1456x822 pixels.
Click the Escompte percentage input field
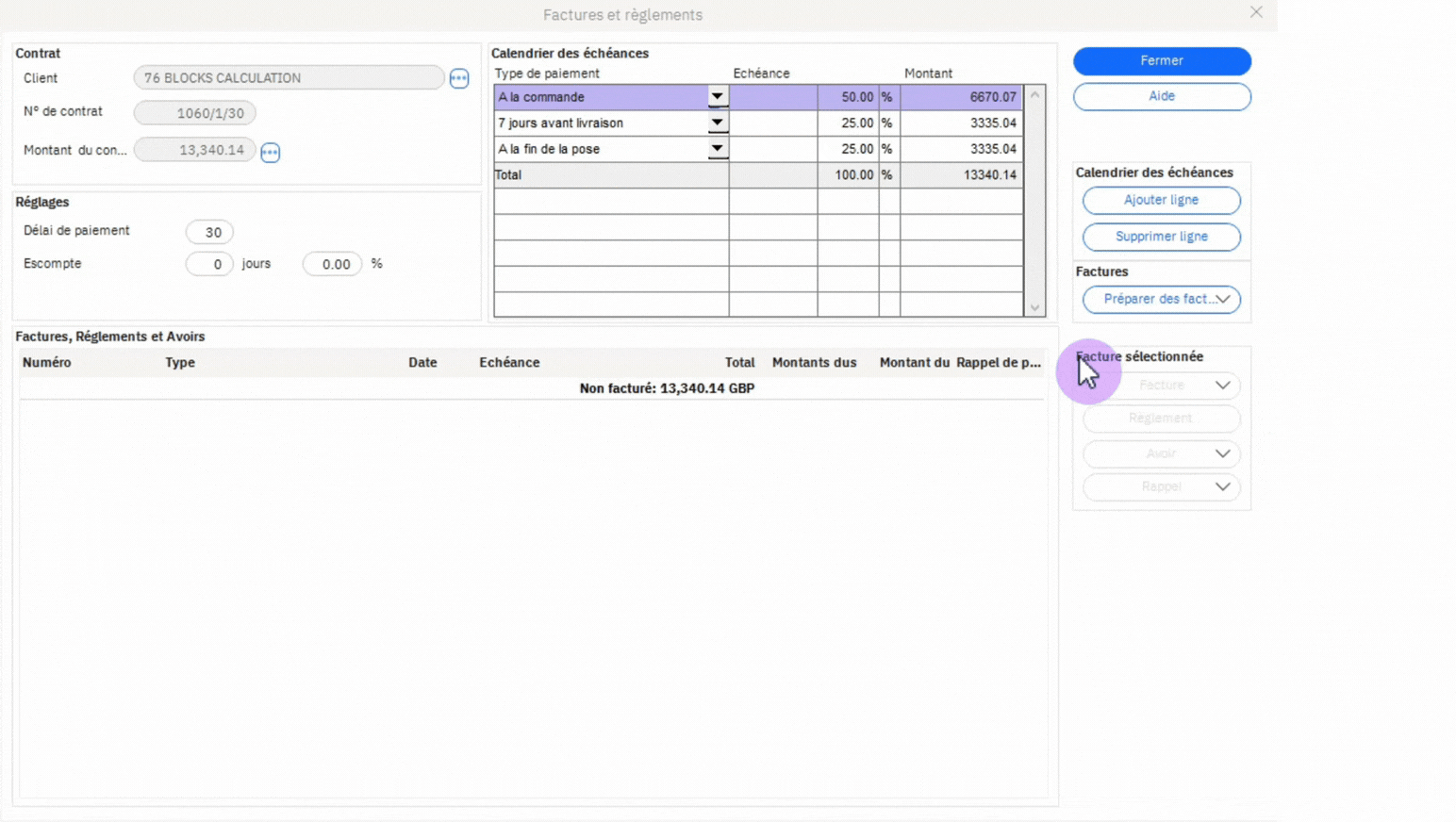click(332, 264)
